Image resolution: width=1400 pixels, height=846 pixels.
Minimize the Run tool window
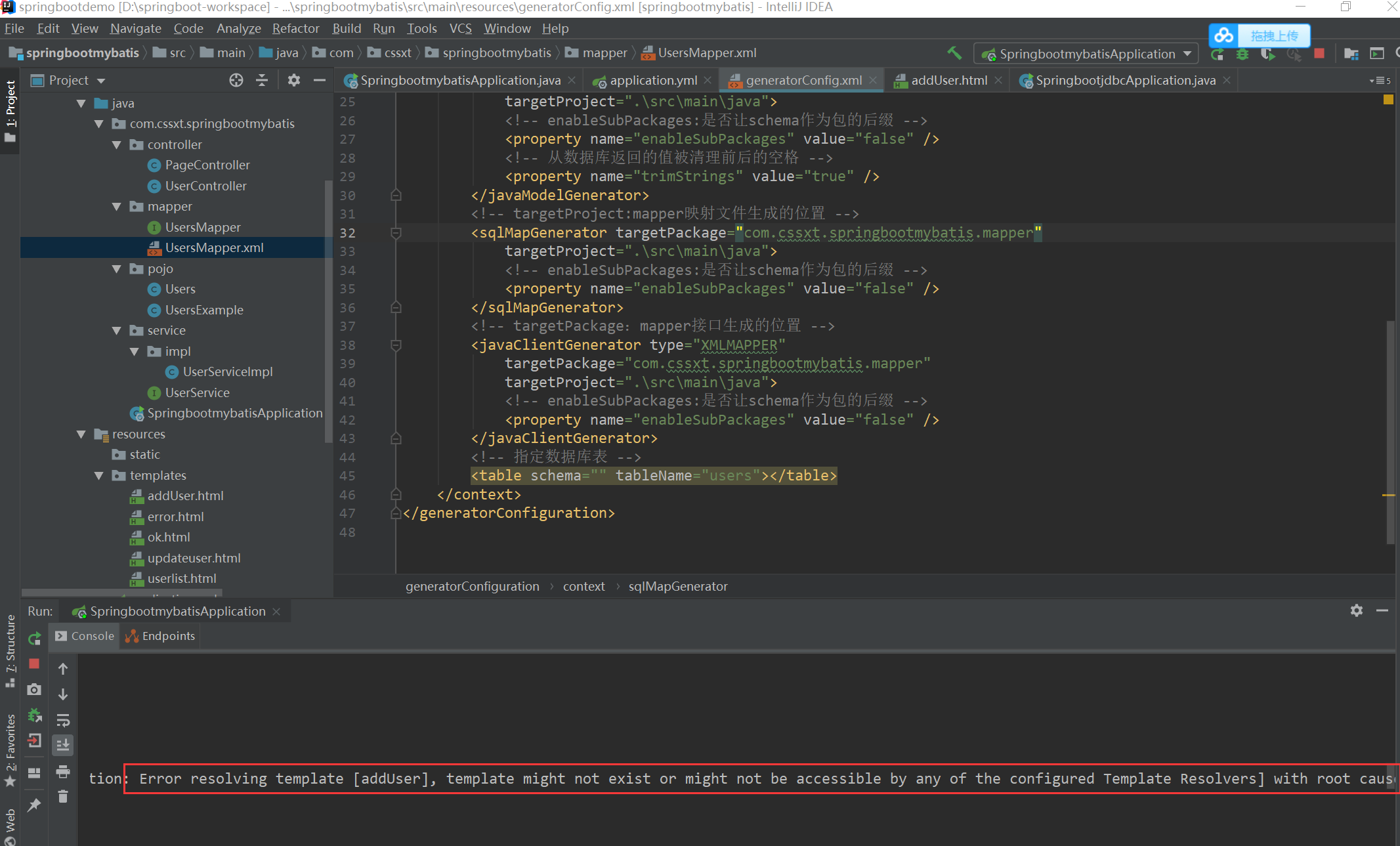pyautogui.click(x=1382, y=610)
